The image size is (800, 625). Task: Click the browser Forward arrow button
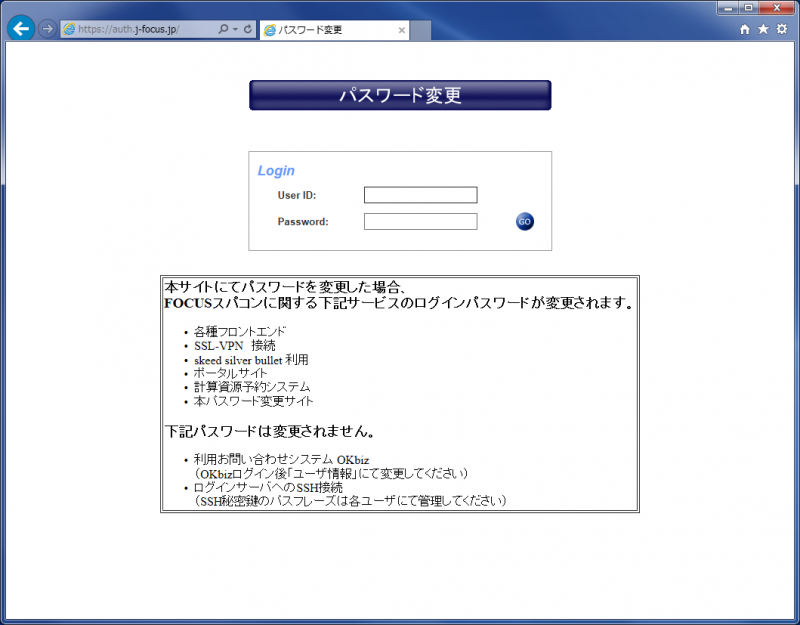point(46,29)
